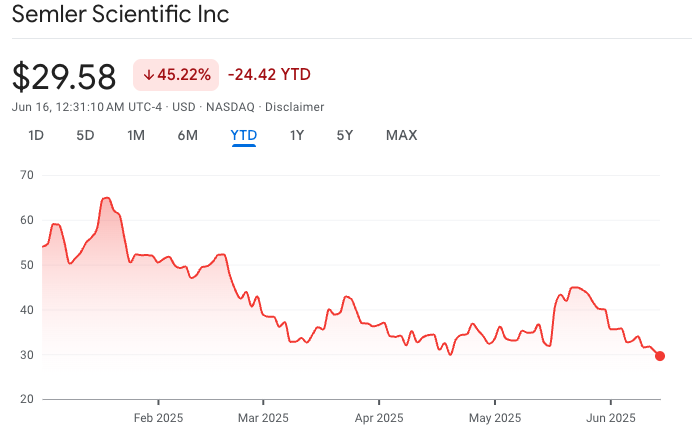The image size is (692, 443).
Task: Click the Feb 2025 axis label
Action: pos(159,418)
